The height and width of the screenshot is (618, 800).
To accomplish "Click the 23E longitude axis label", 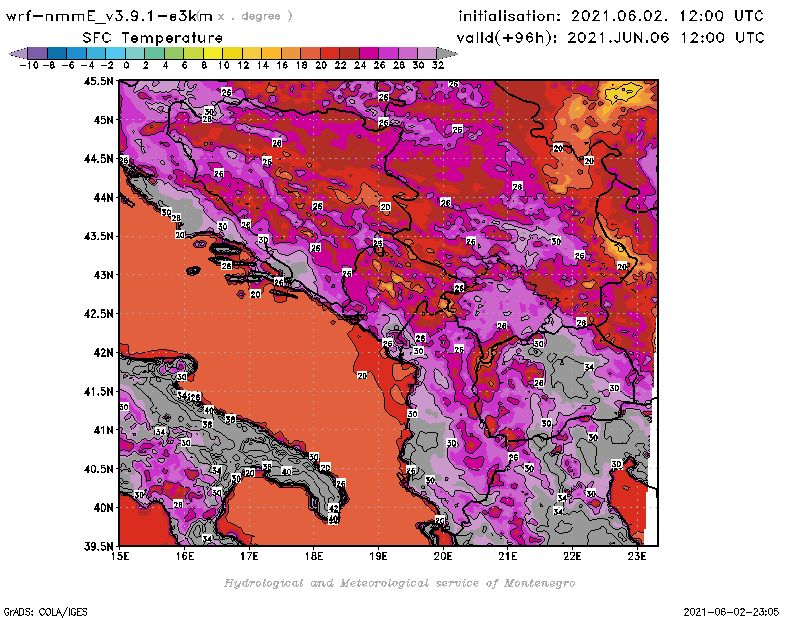I will click(637, 556).
